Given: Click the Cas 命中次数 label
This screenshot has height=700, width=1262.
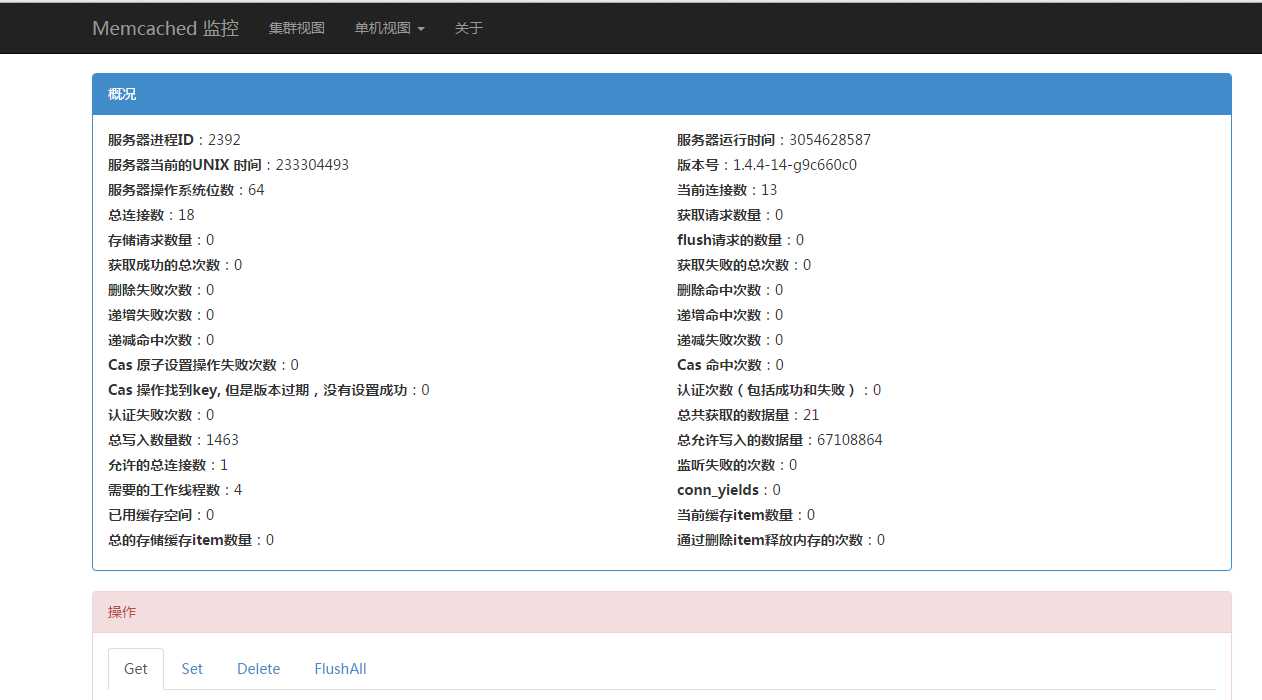Looking at the screenshot, I should pos(719,365).
